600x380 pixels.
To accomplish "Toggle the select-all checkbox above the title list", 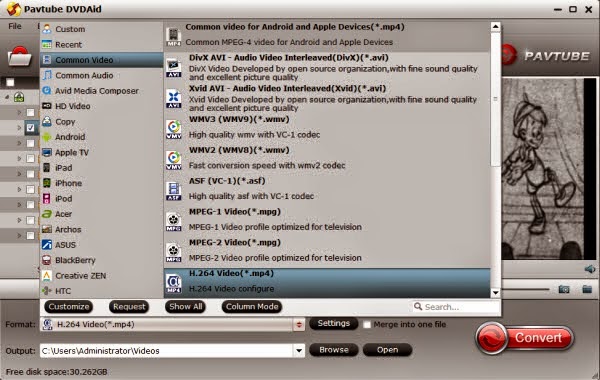I will click(x=10, y=82).
